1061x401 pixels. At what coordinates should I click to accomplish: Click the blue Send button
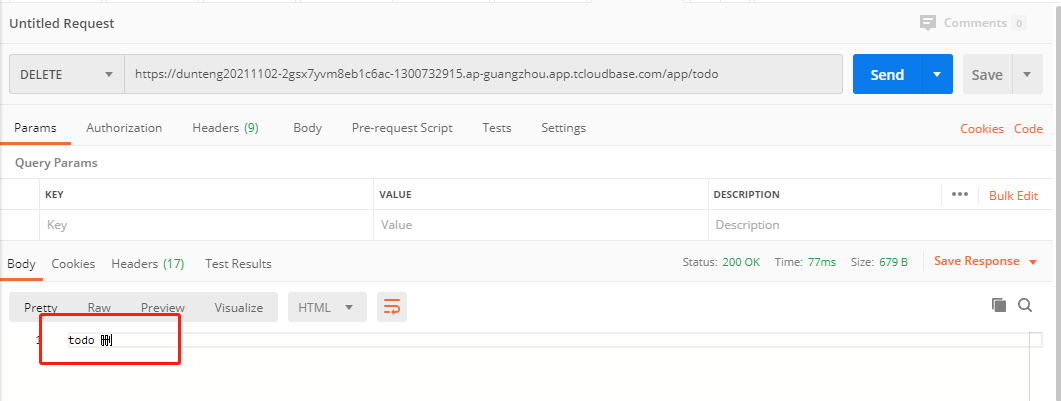[x=887, y=74]
